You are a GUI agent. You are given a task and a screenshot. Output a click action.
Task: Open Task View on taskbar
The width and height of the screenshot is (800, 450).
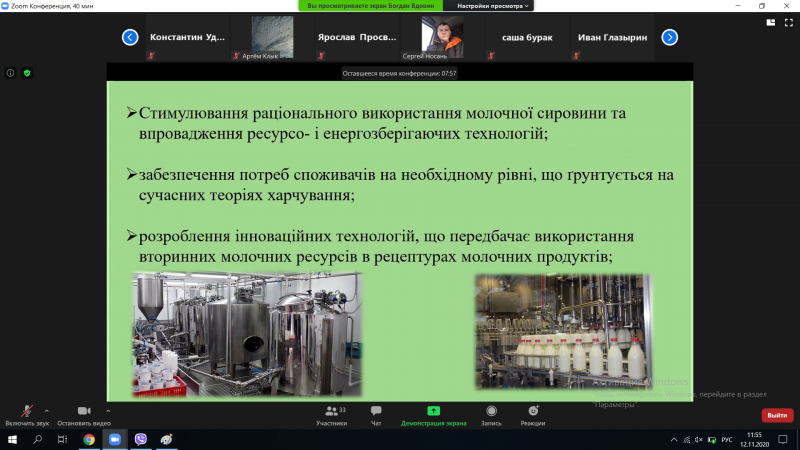tap(62, 439)
